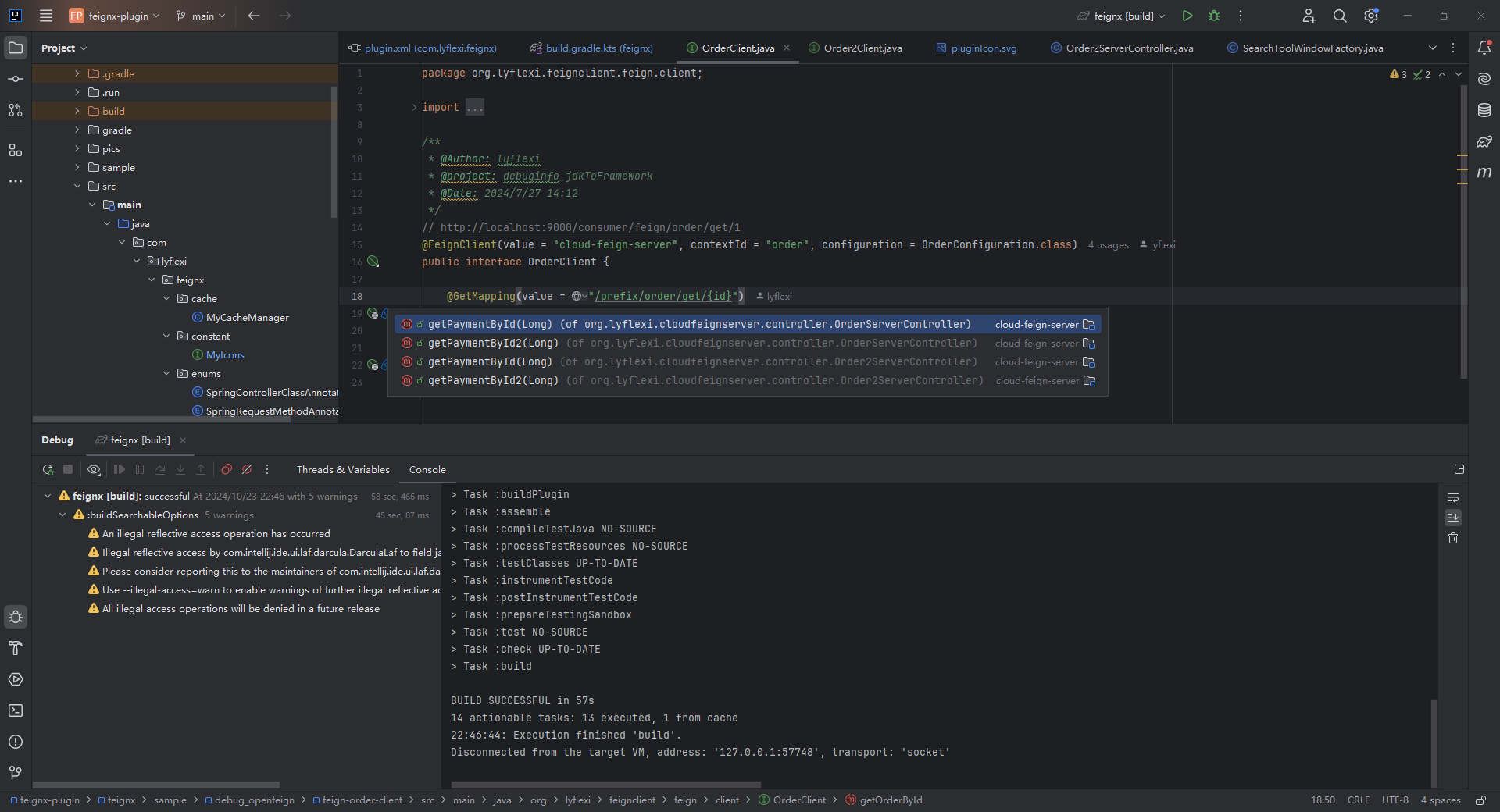Viewport: 1500px width, 812px height.
Task: Toggle read-only lock in status bar
Action: 1480,800
